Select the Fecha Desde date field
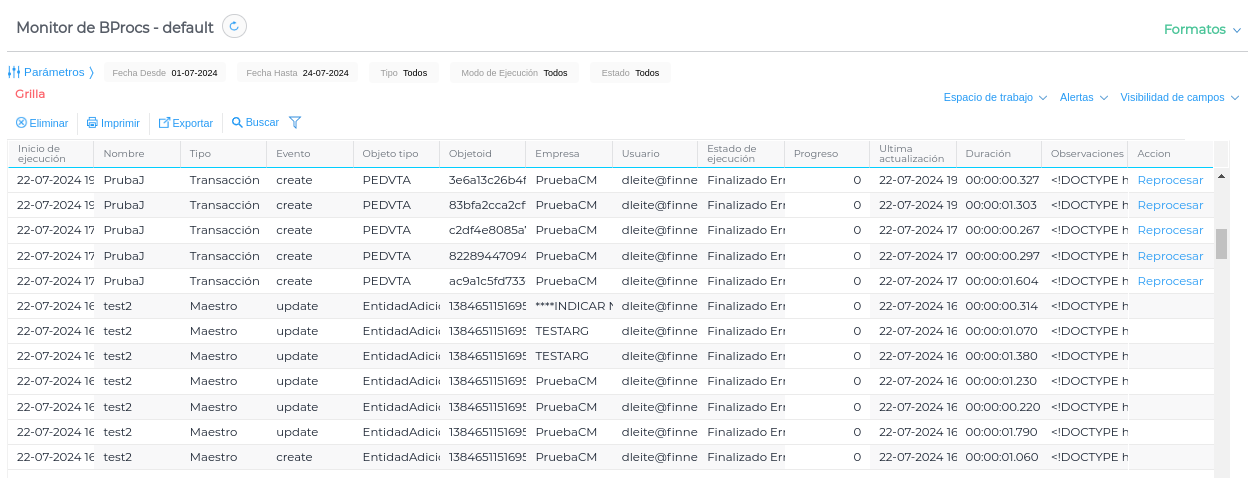 [x=168, y=73]
